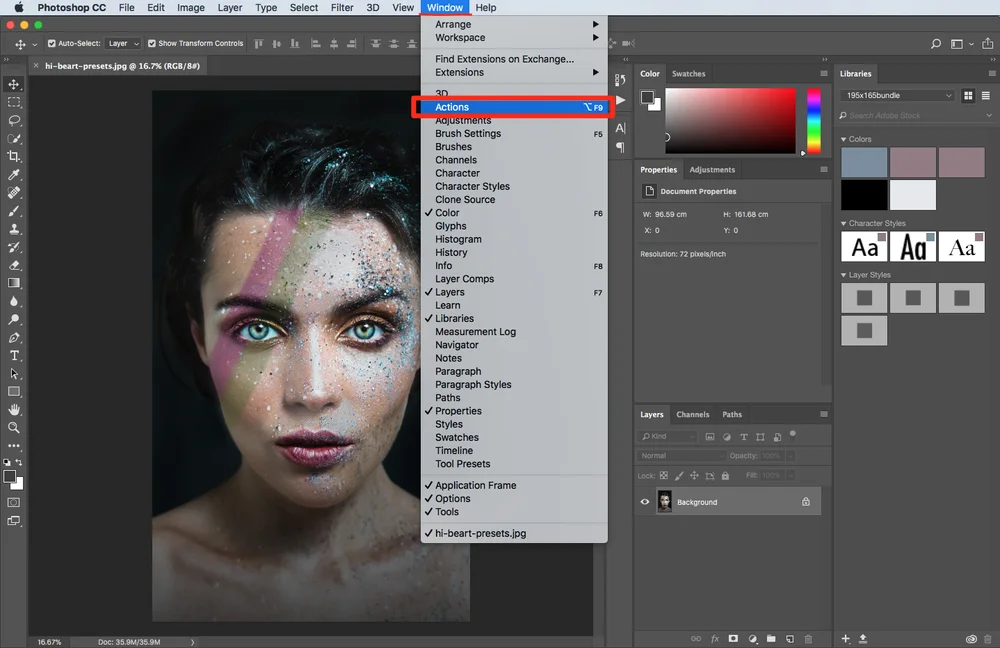Toggle Tools in Window menu
Screen dimensions: 1000x648
[514, 512]
